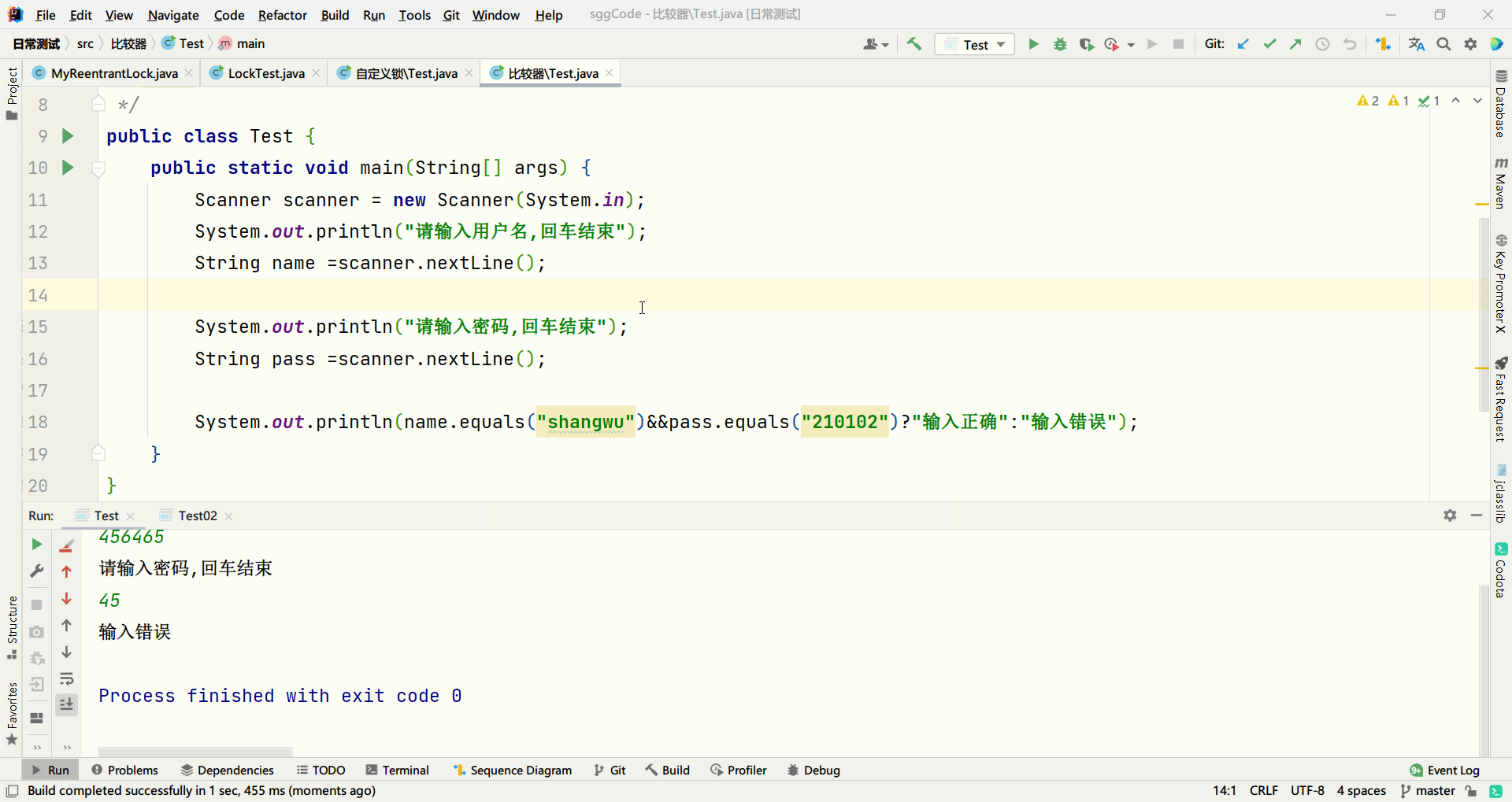Click the Build project hammer icon
1512x802 pixels.
tap(914, 44)
